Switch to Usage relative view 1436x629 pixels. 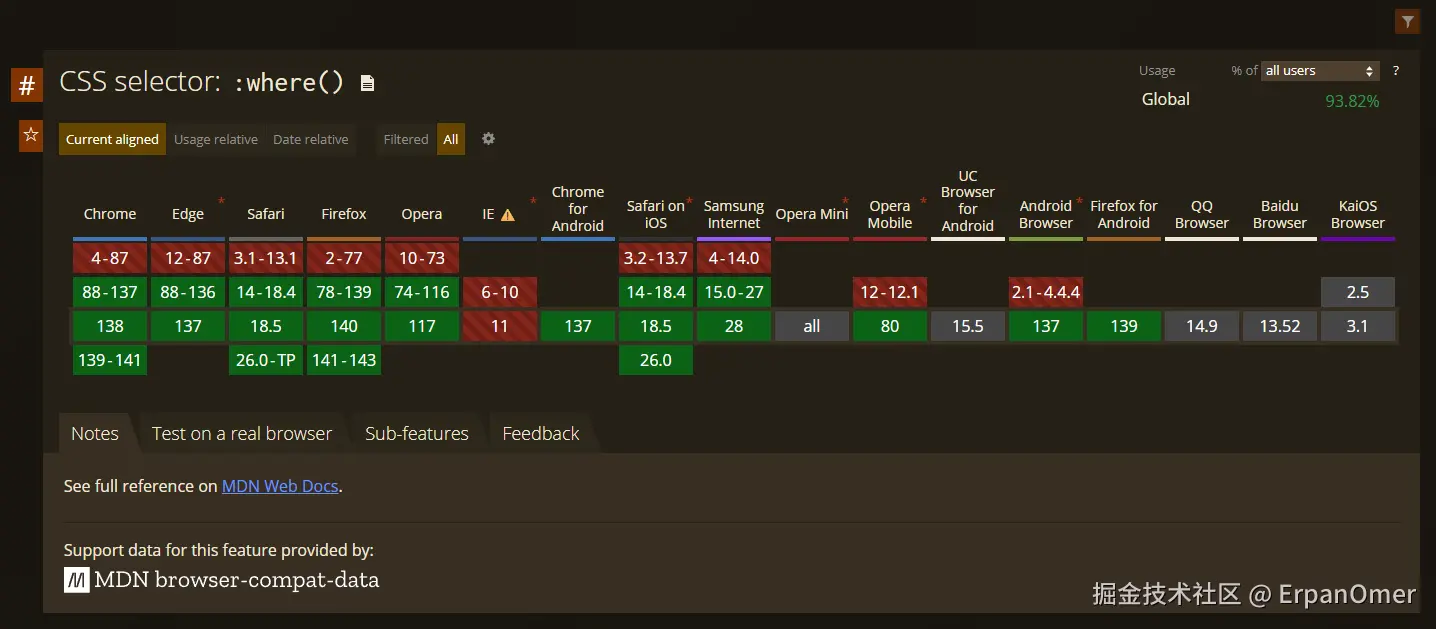coord(216,139)
